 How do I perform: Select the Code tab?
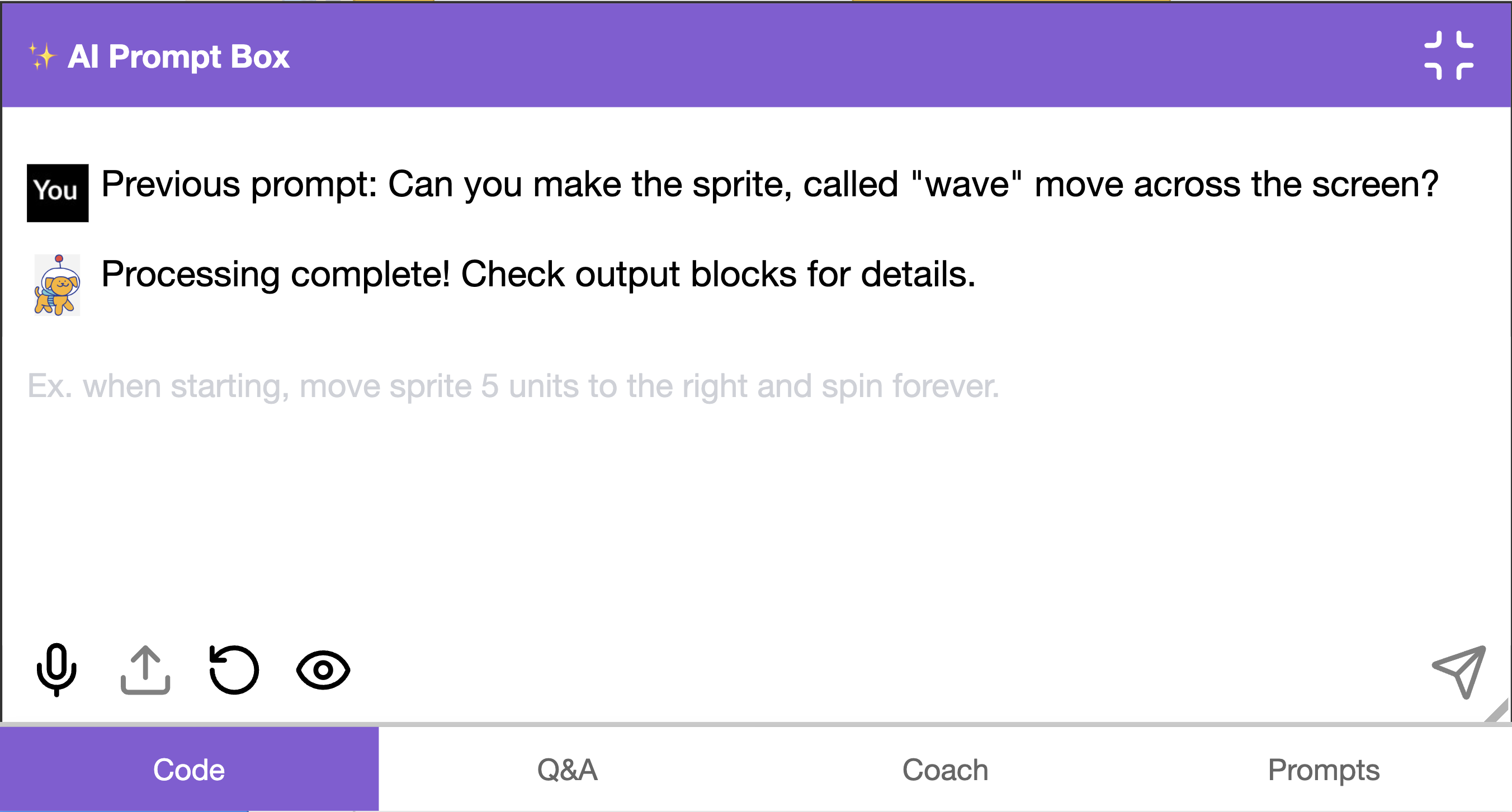click(189, 769)
